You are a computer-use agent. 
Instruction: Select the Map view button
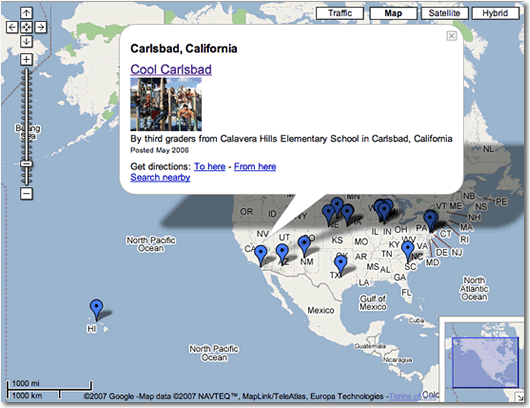pos(393,13)
